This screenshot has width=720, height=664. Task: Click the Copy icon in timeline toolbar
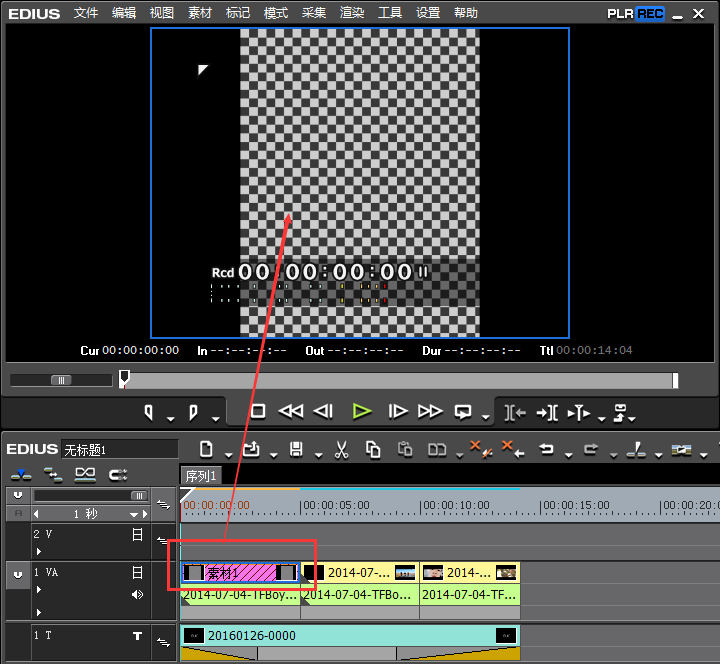(x=373, y=449)
